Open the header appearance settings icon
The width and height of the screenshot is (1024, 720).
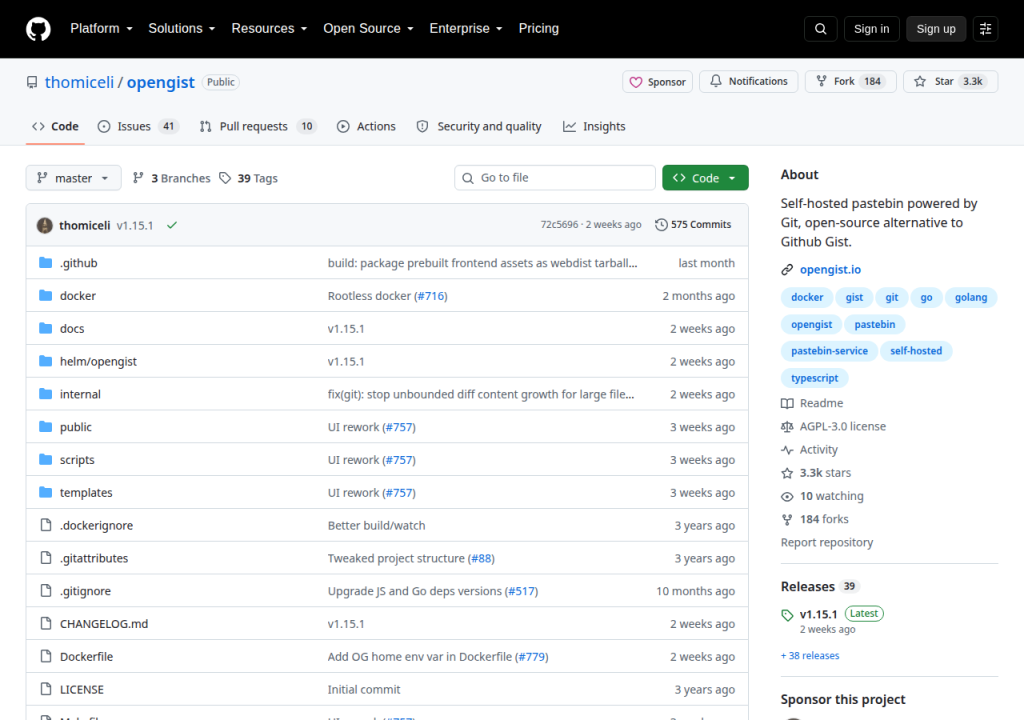(x=985, y=29)
